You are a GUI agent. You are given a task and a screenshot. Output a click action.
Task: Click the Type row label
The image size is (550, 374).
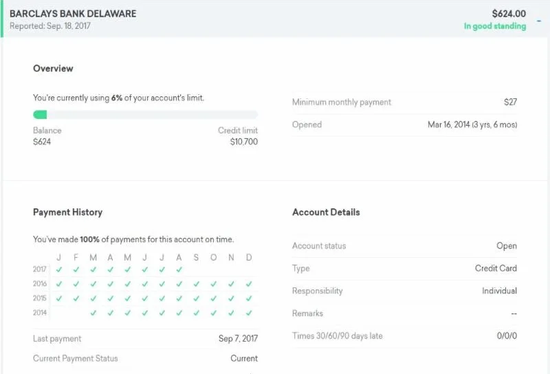(x=301, y=268)
